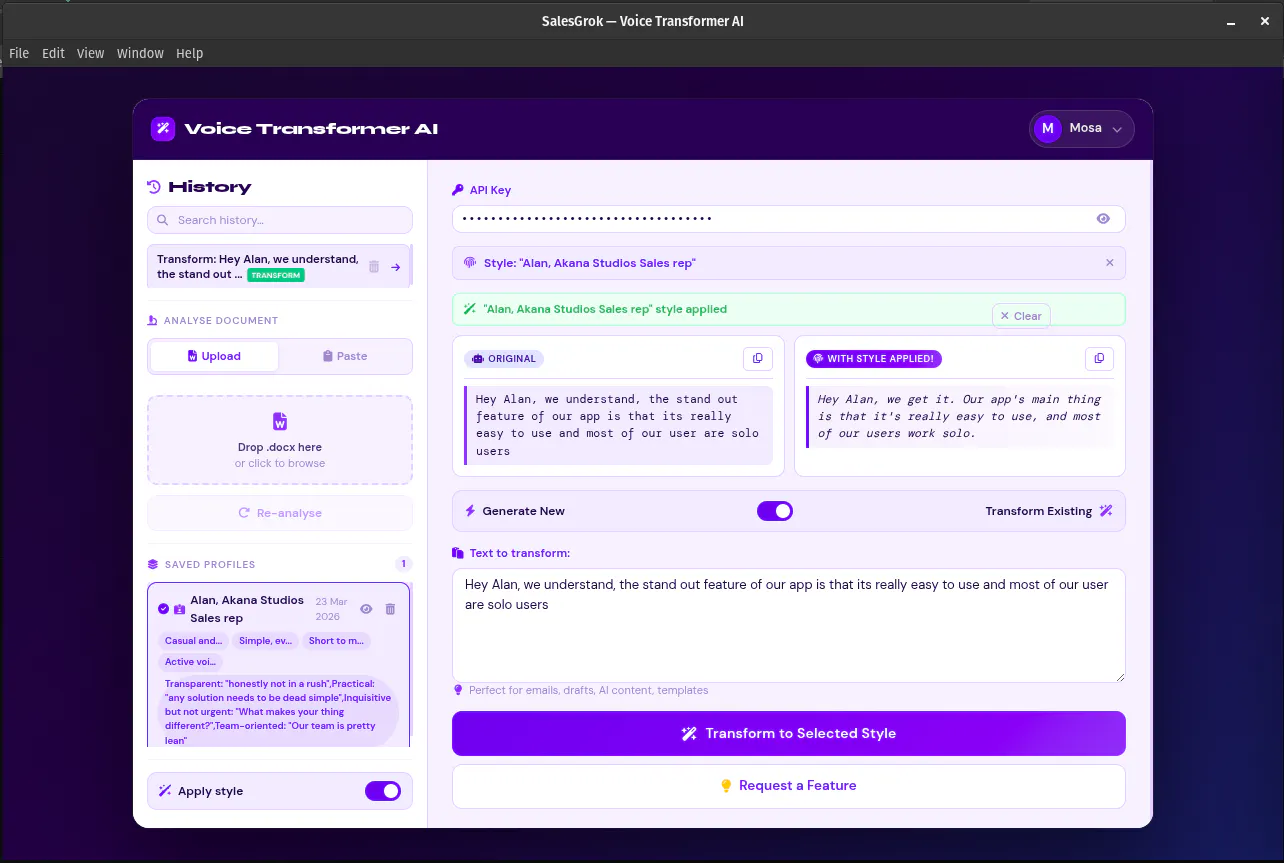Select the 'Casual and...' profile tag
The width and height of the screenshot is (1284, 863).
pyautogui.click(x=193, y=641)
